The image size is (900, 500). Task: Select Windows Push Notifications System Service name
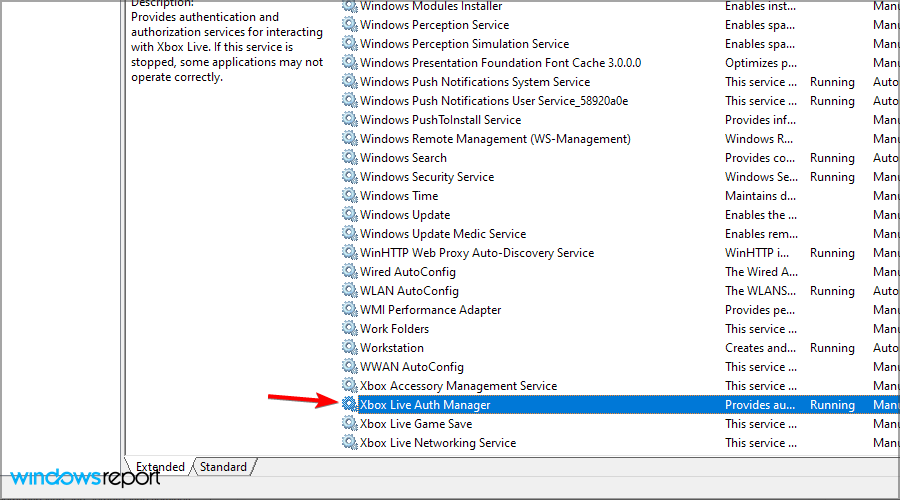click(475, 82)
